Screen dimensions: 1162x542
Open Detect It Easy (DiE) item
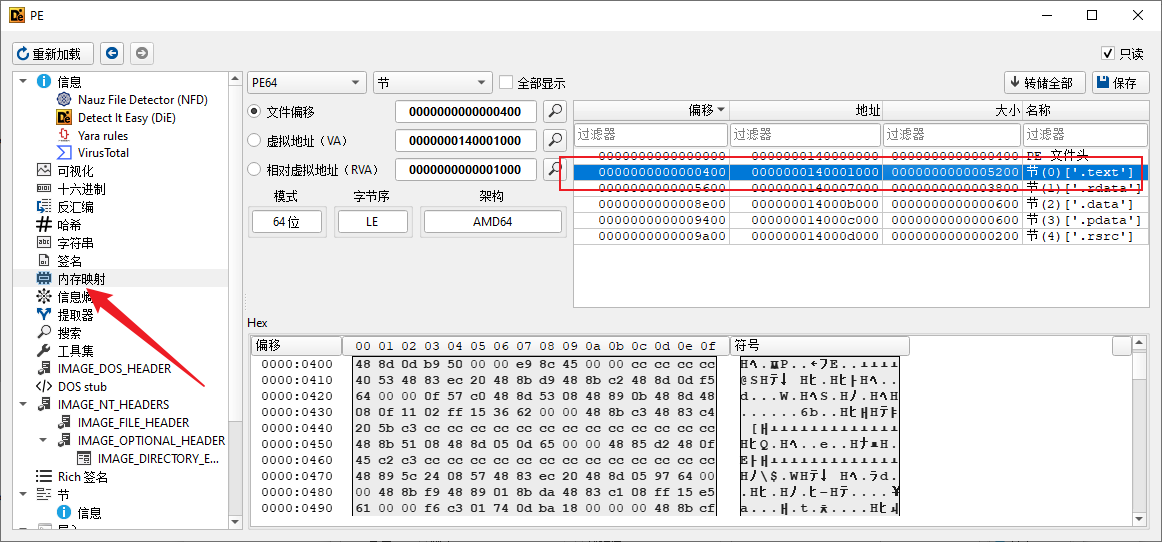[126, 118]
